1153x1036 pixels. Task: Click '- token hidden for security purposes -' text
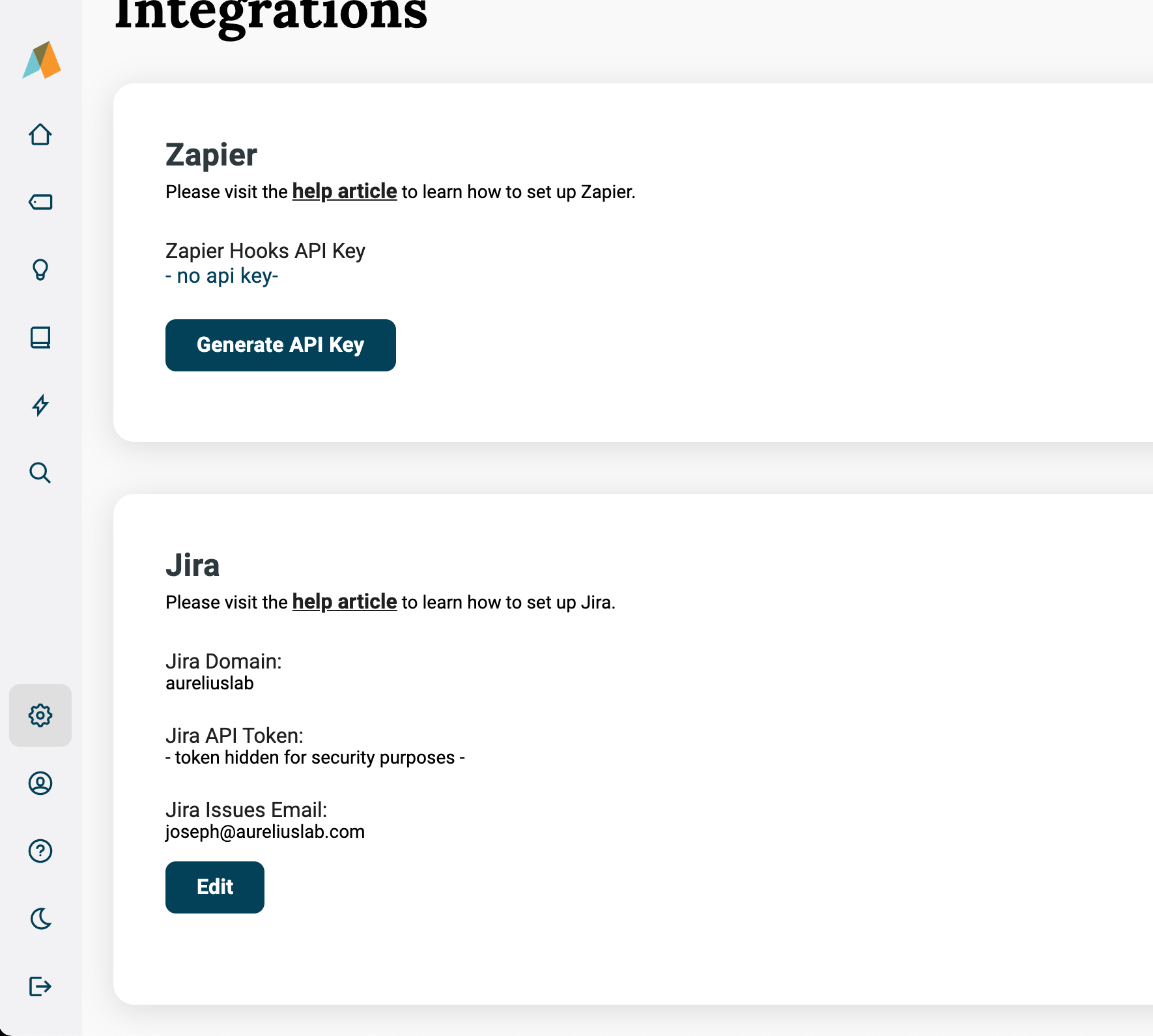click(315, 758)
